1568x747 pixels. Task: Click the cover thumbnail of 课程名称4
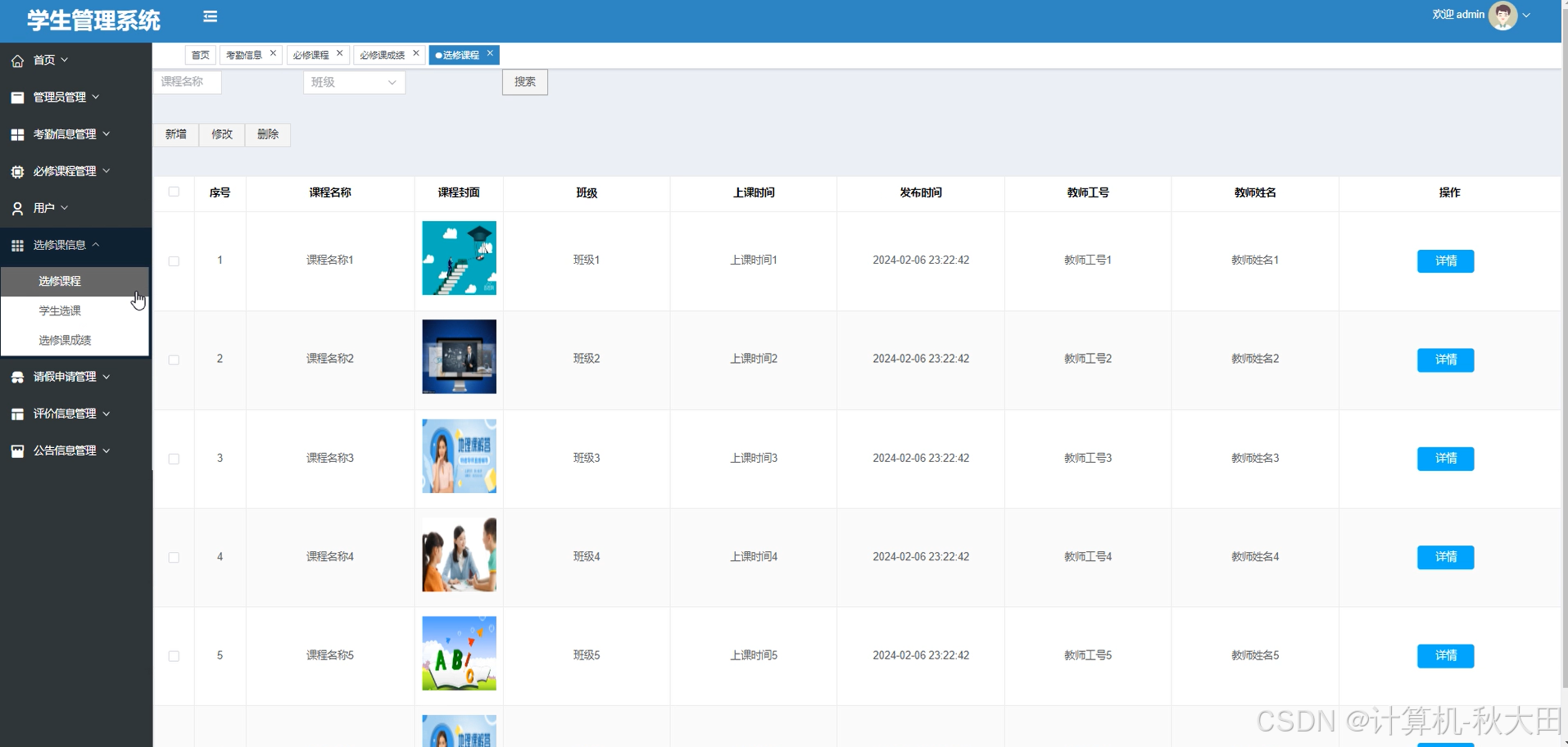tap(459, 555)
